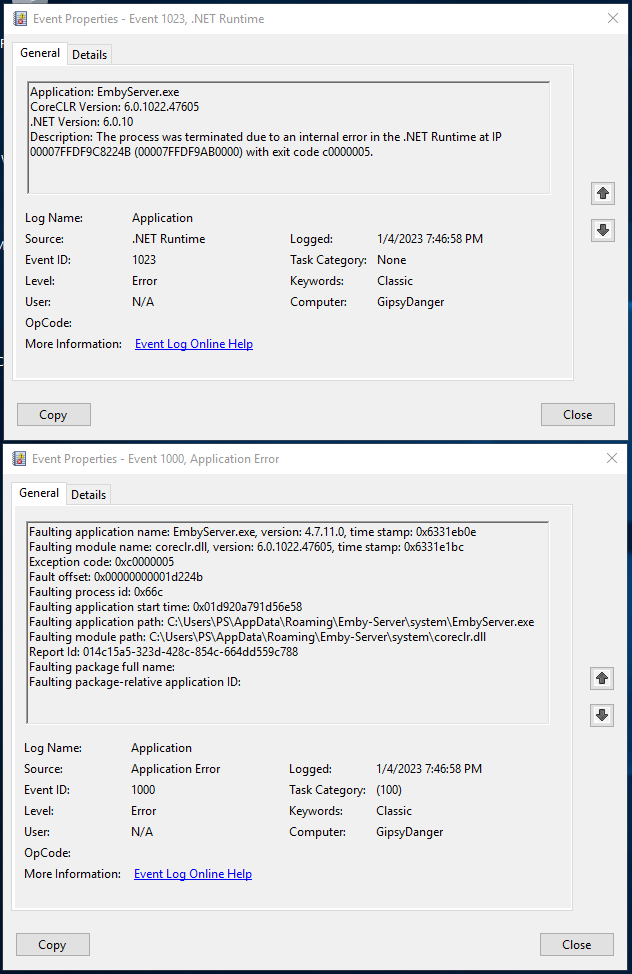Click the up arrow to view previous event

(x=602, y=193)
